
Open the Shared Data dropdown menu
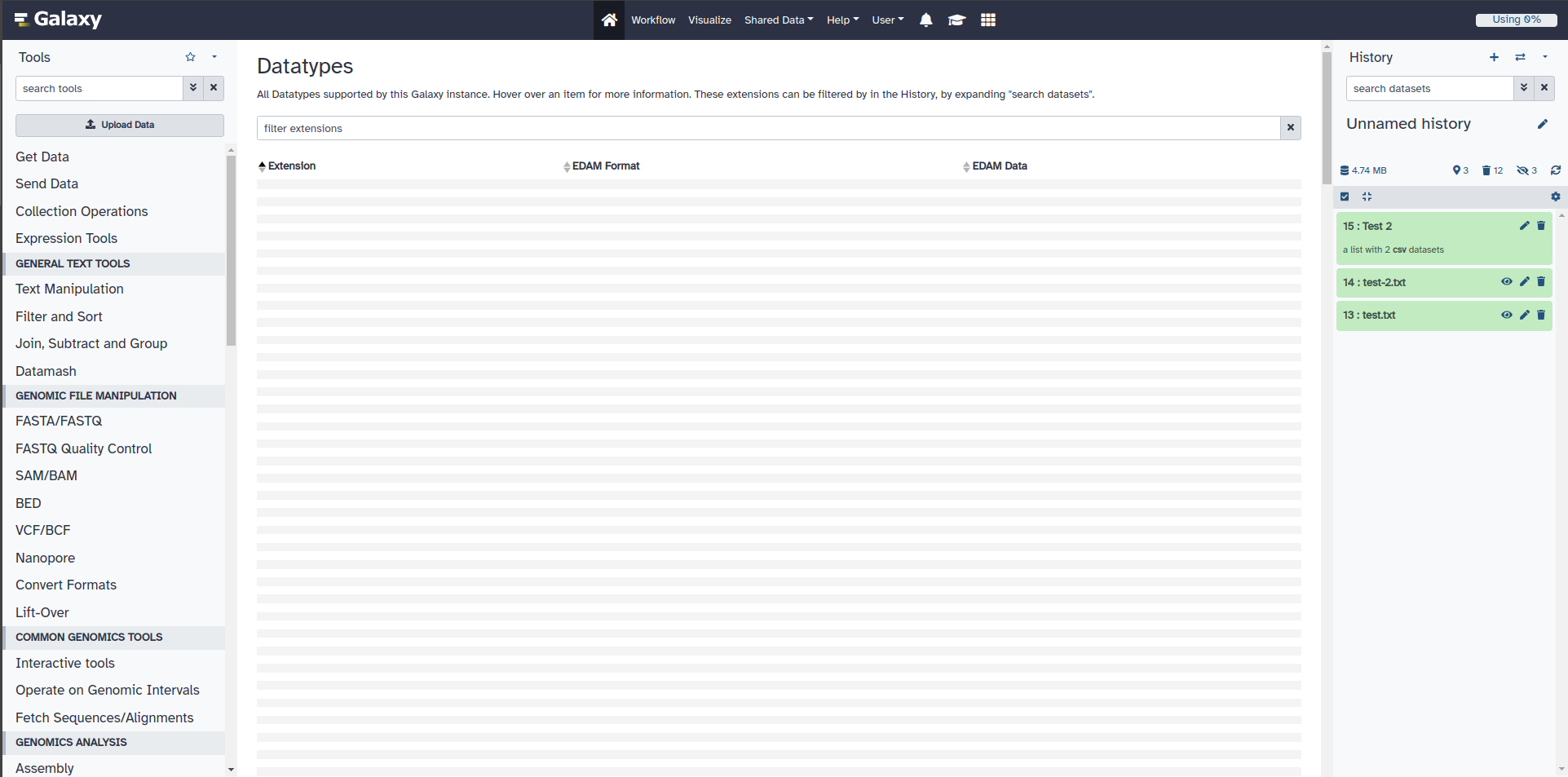(x=779, y=20)
